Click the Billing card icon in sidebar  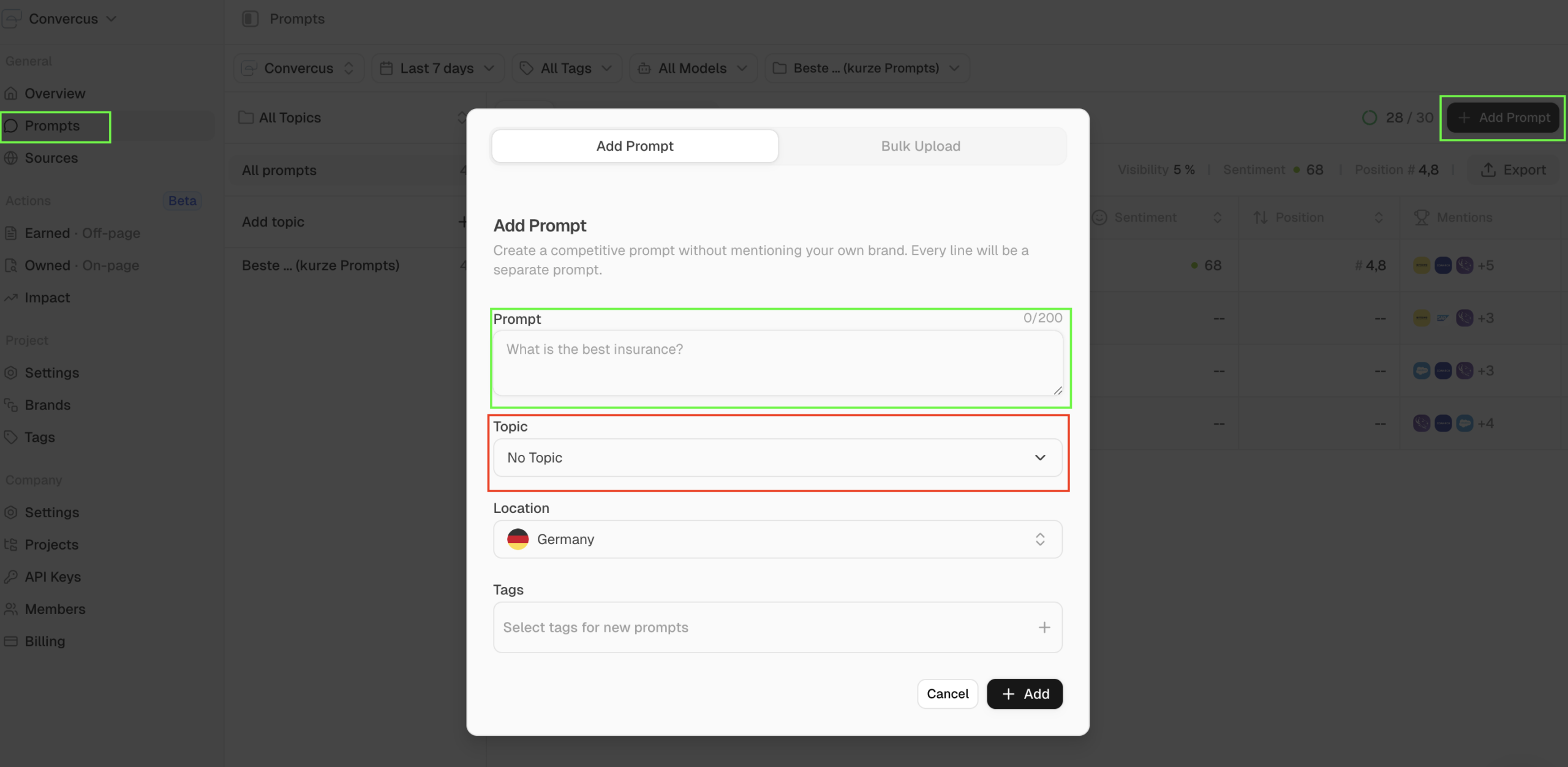click(x=11, y=641)
